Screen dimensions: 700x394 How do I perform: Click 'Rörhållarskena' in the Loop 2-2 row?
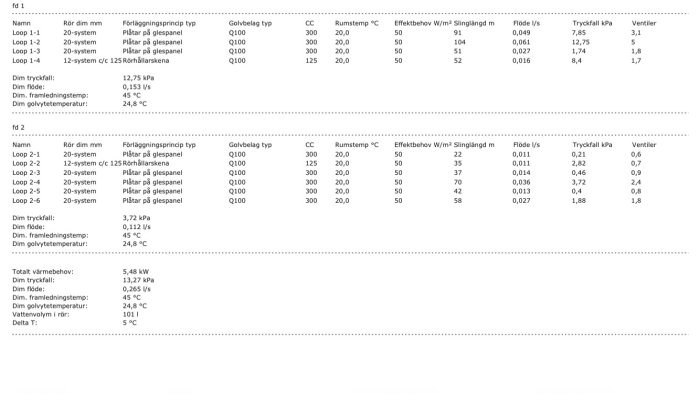point(146,163)
